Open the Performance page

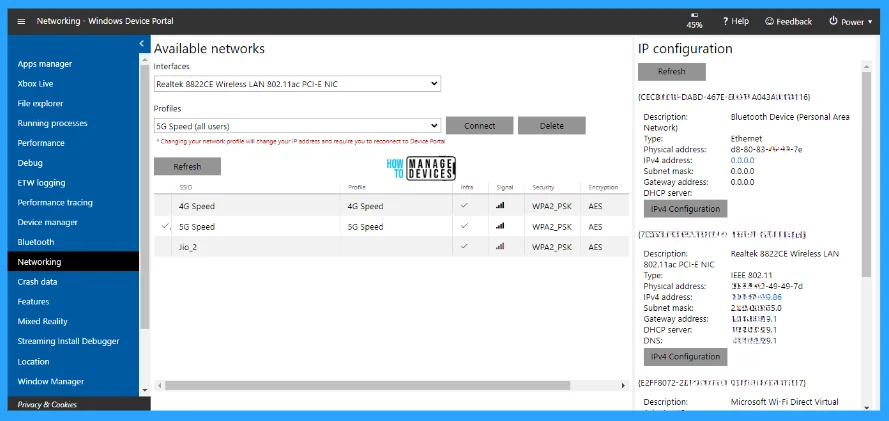coord(41,143)
